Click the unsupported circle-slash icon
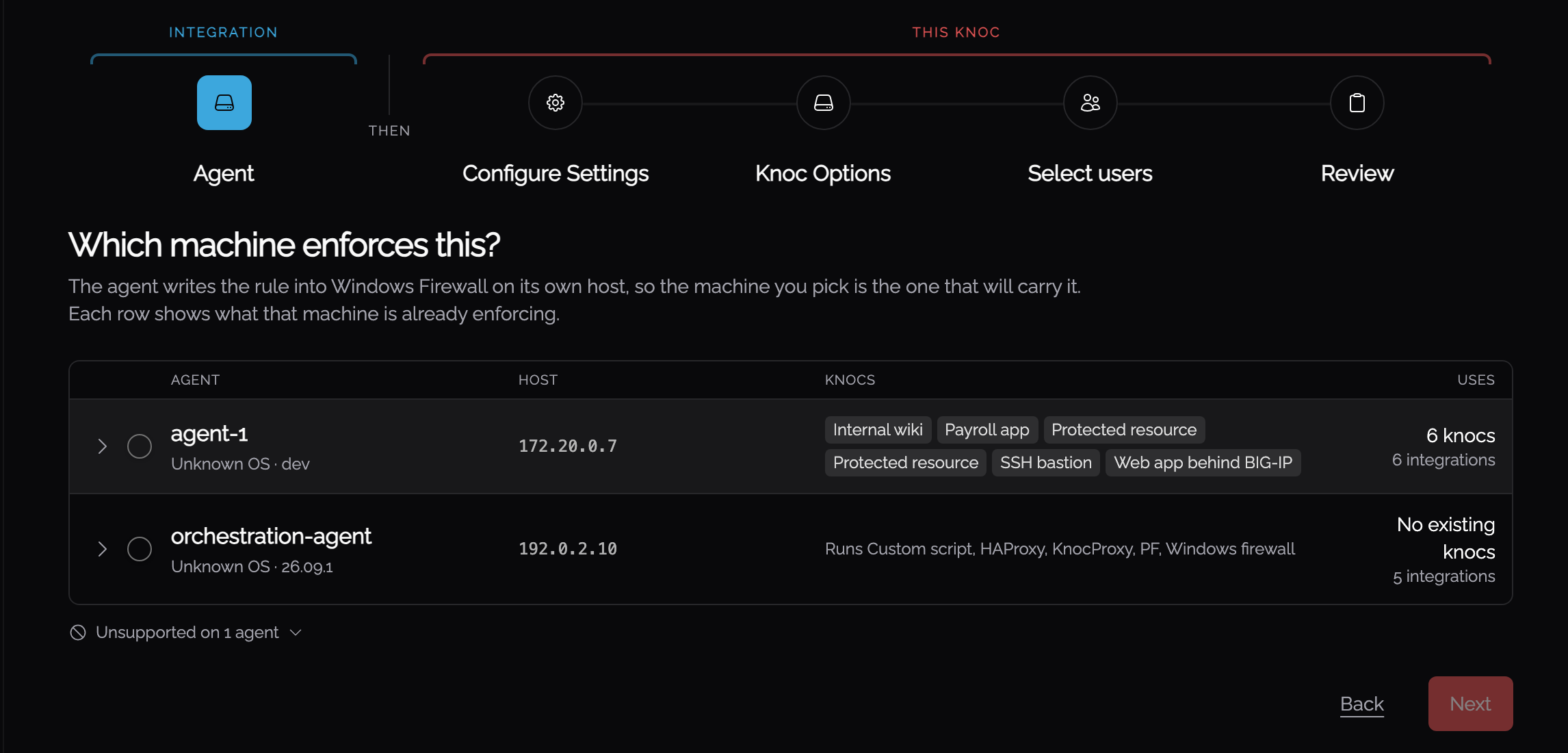This screenshot has height=753, width=1568. click(78, 633)
